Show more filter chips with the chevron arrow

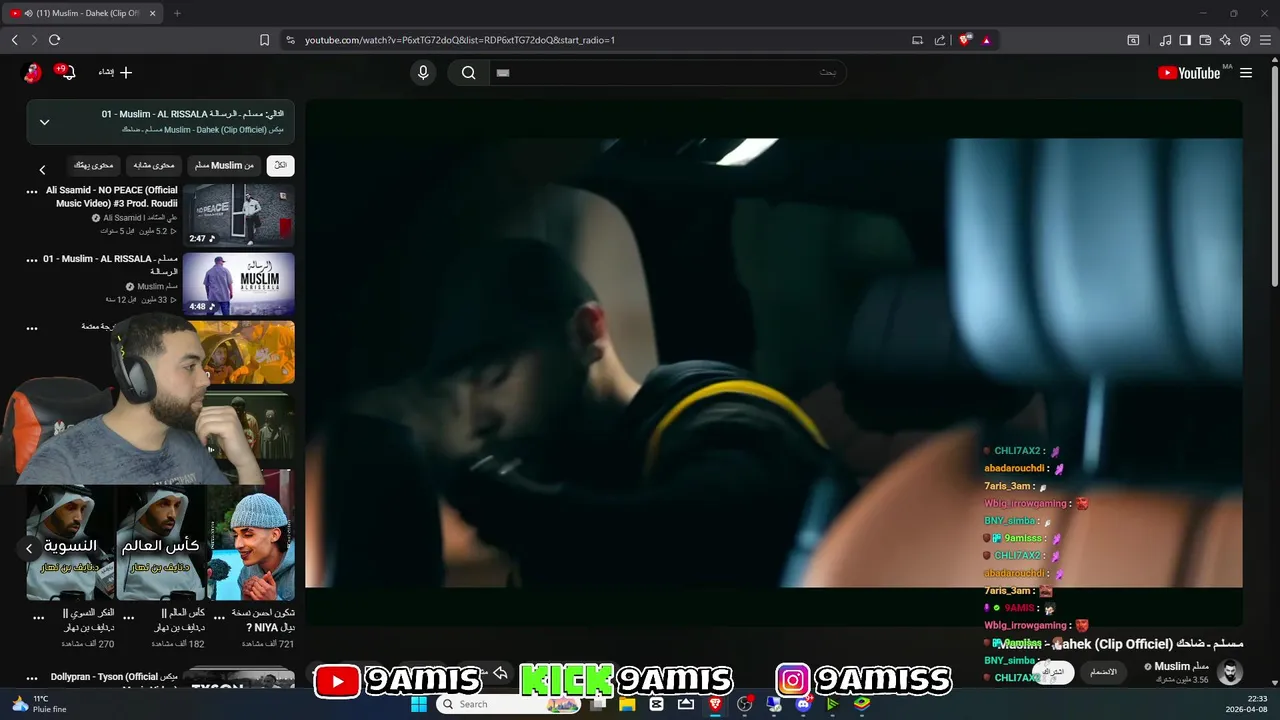(42, 170)
